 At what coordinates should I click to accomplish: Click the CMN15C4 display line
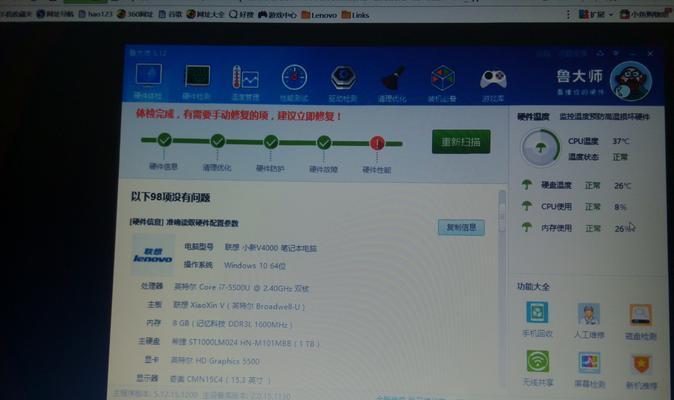[x=220, y=380]
